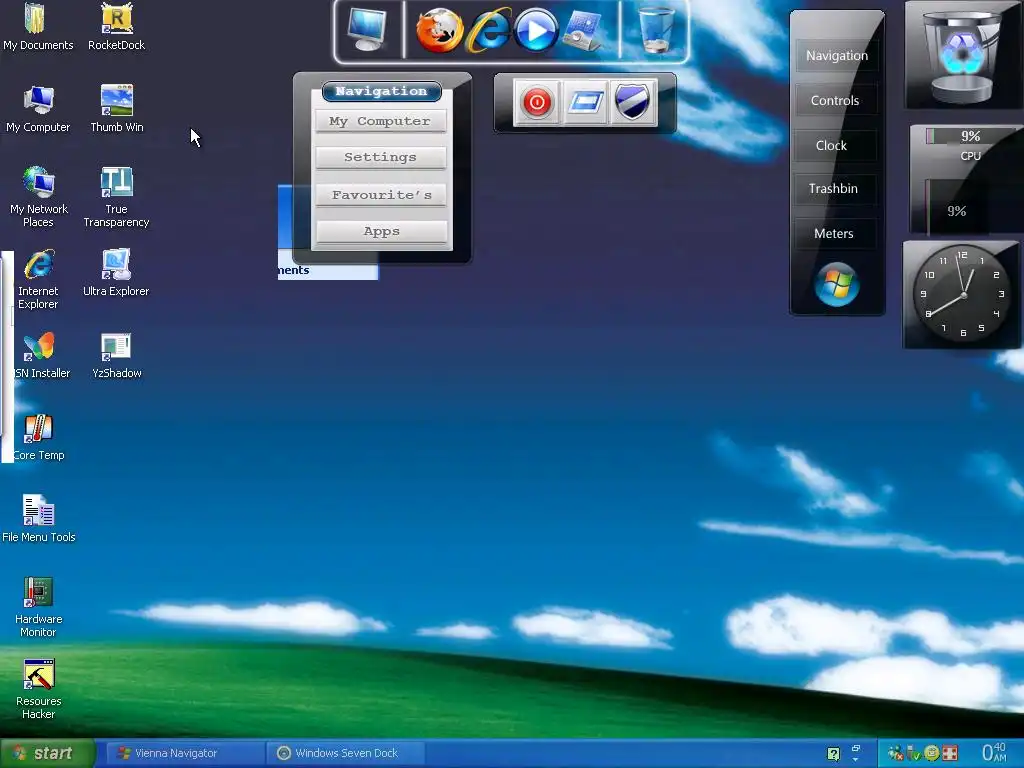Viewport: 1024px width, 768px height.
Task: Click the CPU meter widget
Action: point(966,180)
